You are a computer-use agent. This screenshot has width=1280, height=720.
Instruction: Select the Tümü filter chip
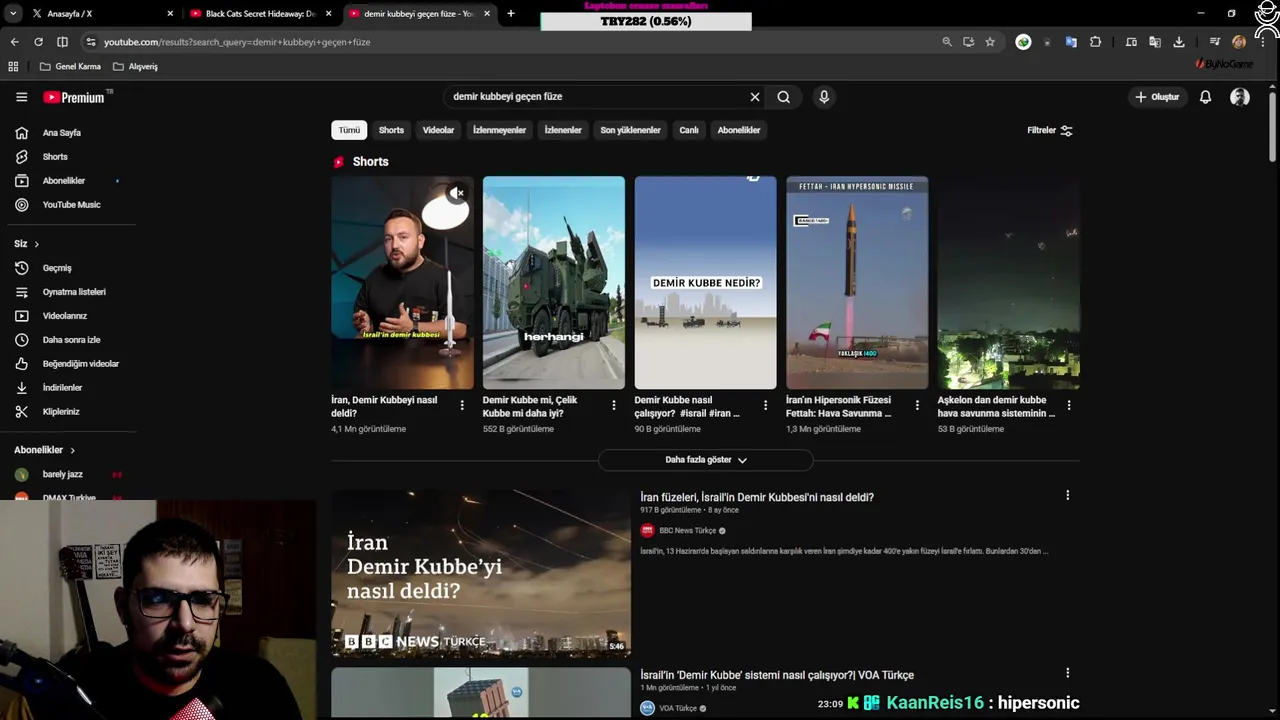point(349,130)
